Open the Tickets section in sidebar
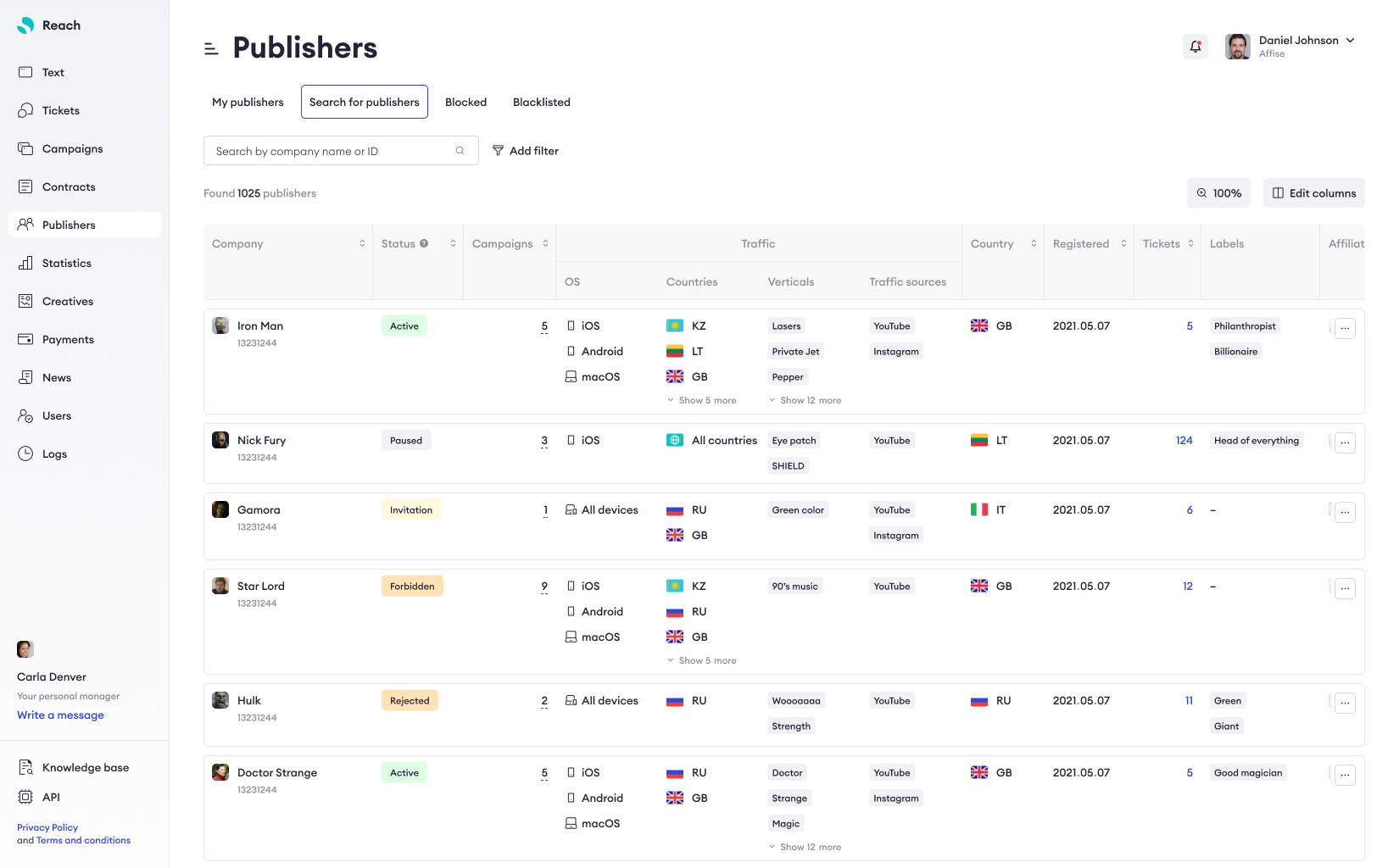The image size is (1399, 868). pos(60,110)
